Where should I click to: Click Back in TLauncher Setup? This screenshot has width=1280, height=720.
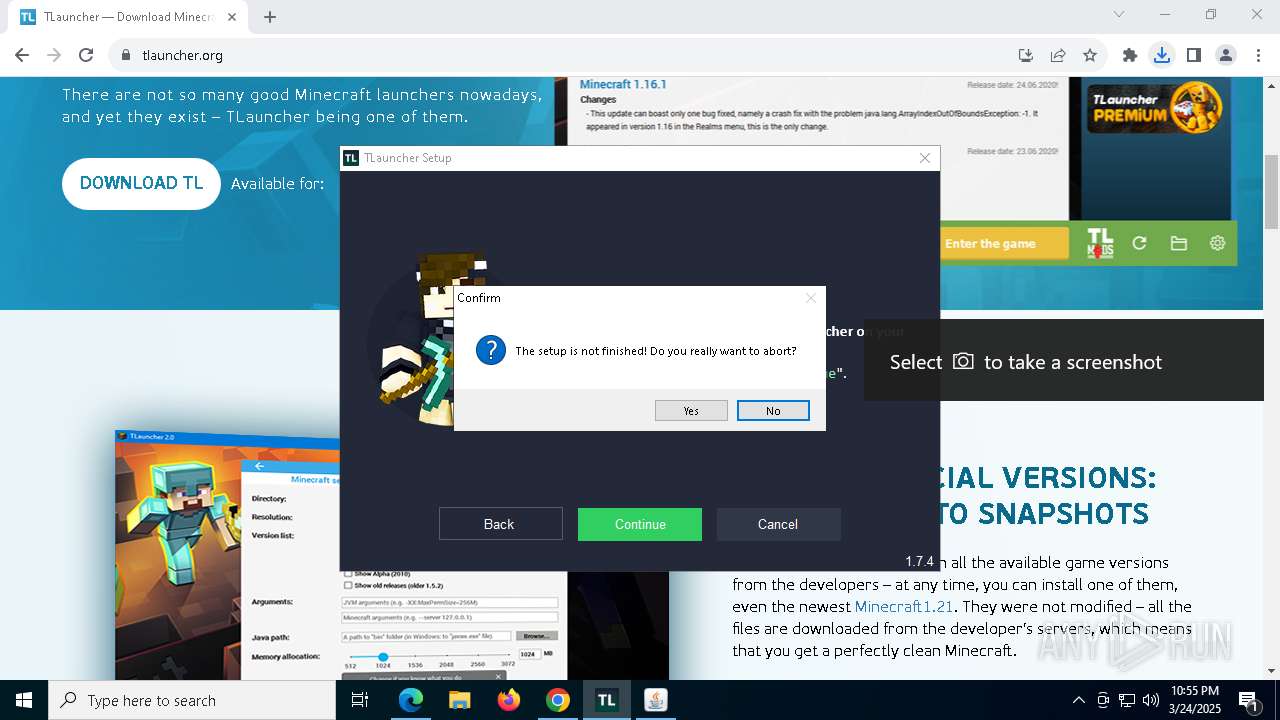tap(500, 524)
